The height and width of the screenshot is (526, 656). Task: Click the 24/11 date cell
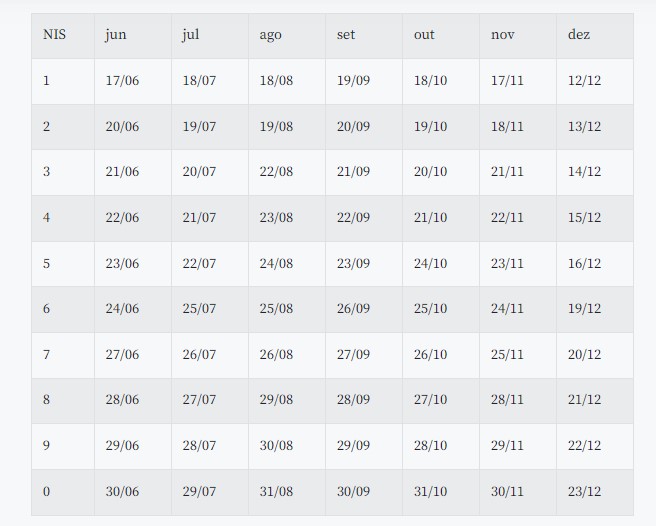click(x=507, y=309)
